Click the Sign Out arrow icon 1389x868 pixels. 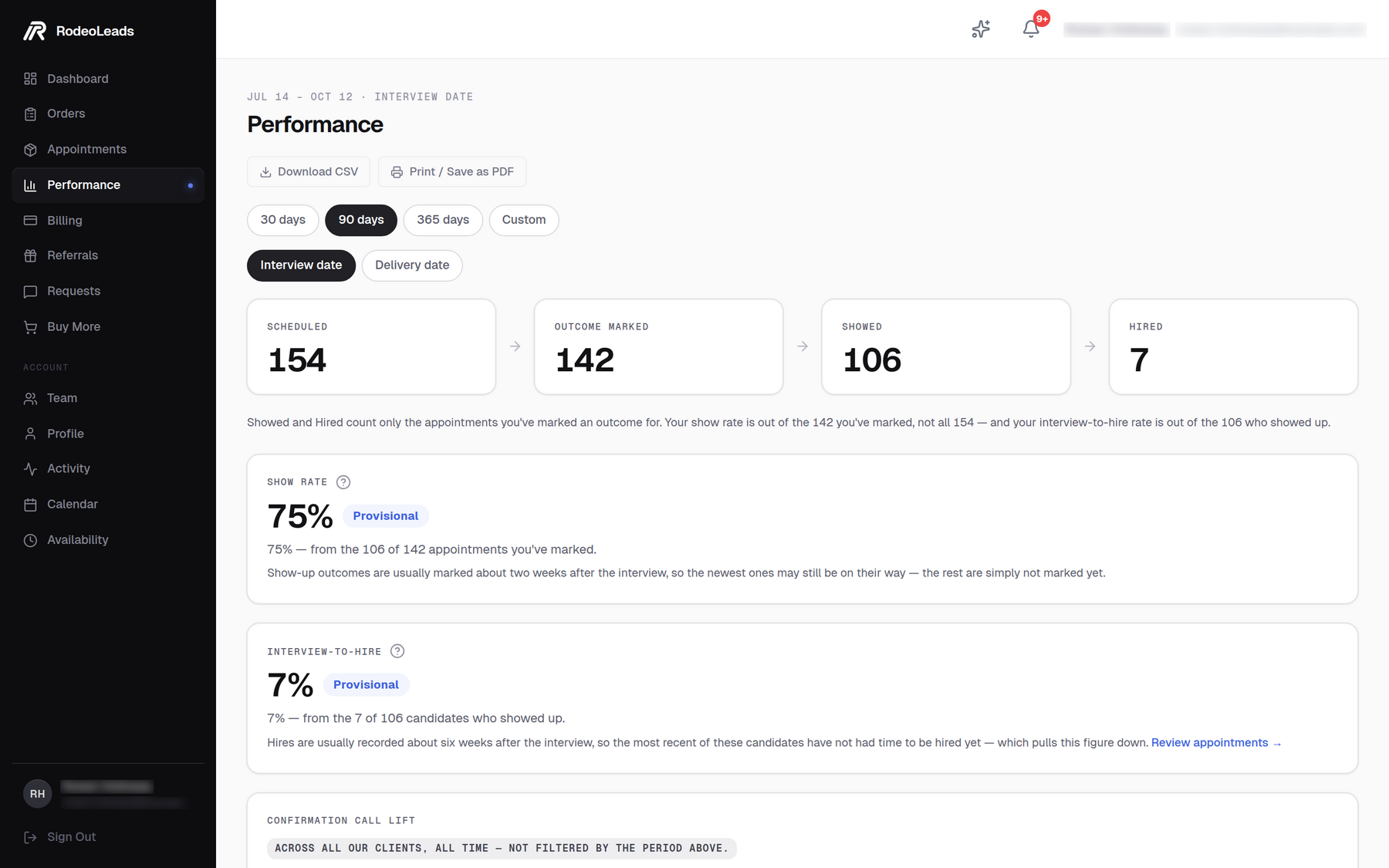[30, 837]
